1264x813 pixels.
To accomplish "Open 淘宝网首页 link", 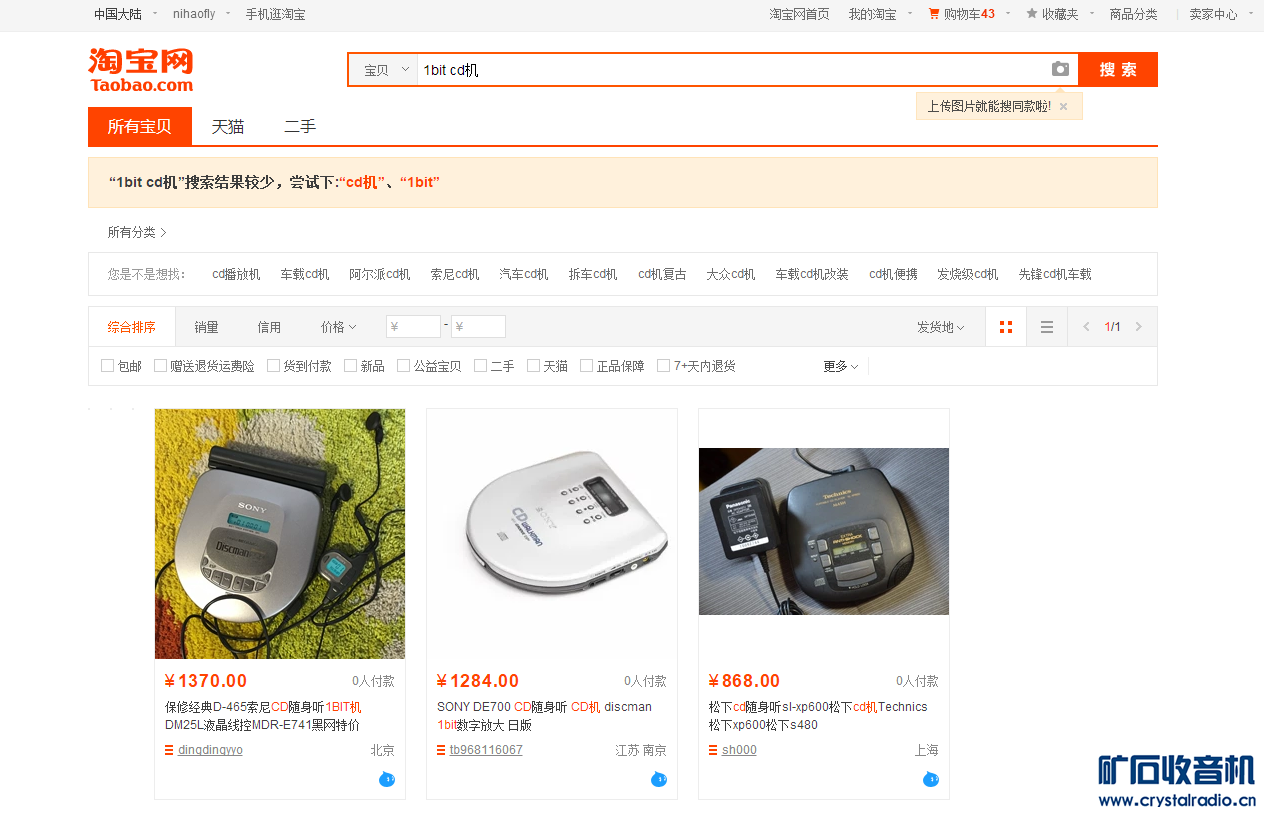I will pyautogui.click(x=799, y=14).
